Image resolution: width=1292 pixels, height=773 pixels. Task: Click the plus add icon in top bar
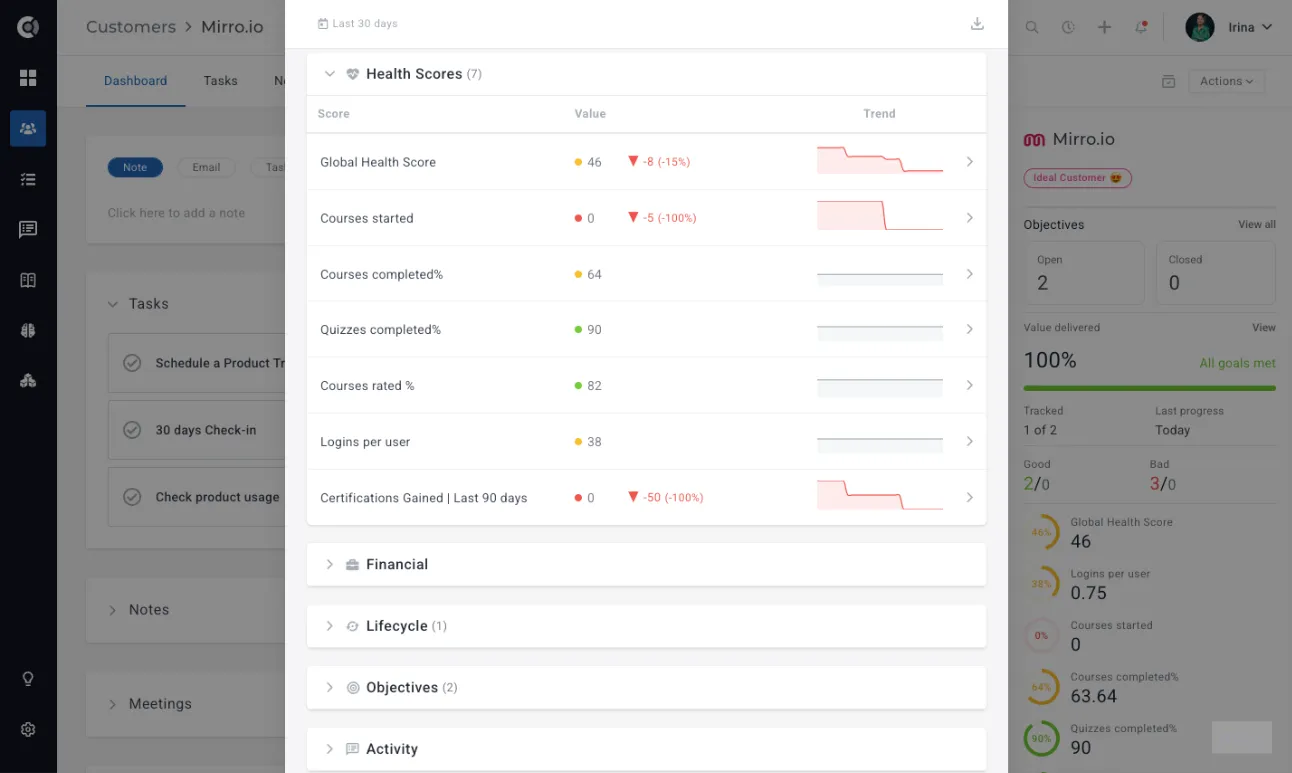click(1104, 28)
